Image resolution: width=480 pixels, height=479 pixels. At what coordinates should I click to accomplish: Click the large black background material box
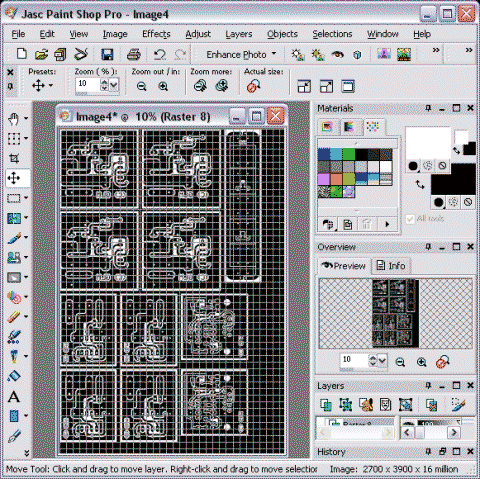click(453, 179)
